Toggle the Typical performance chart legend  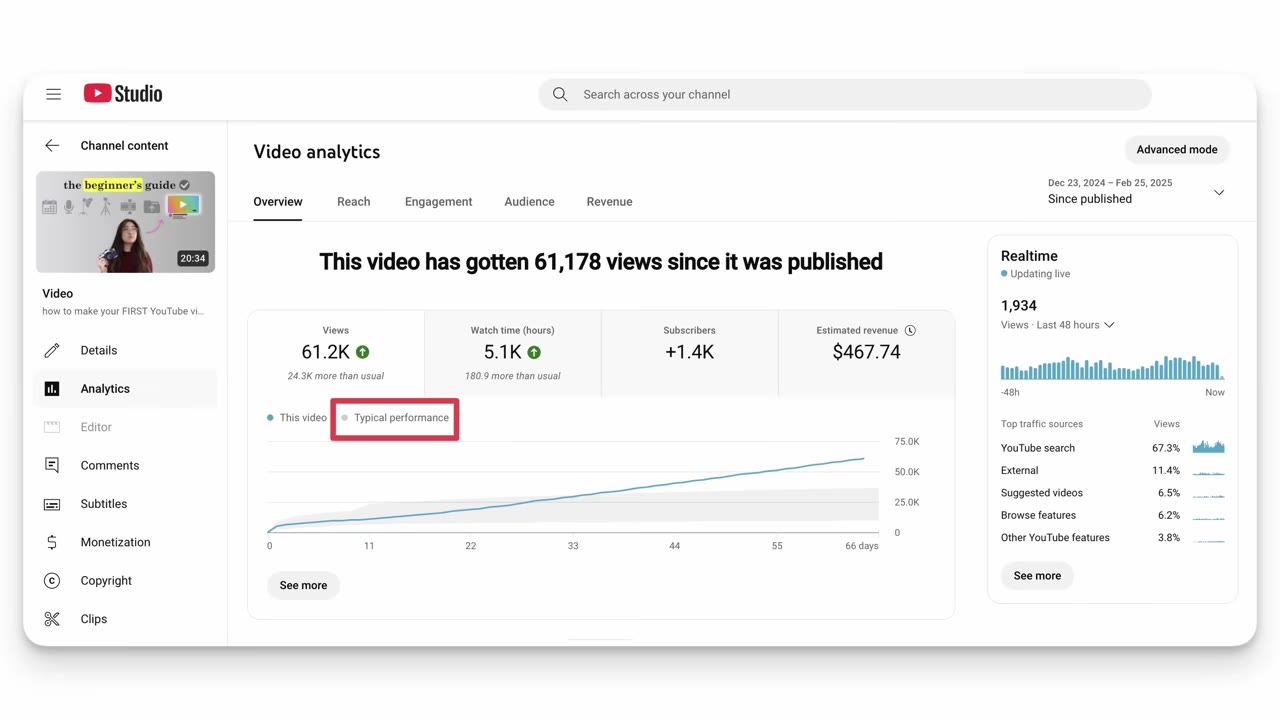(395, 418)
